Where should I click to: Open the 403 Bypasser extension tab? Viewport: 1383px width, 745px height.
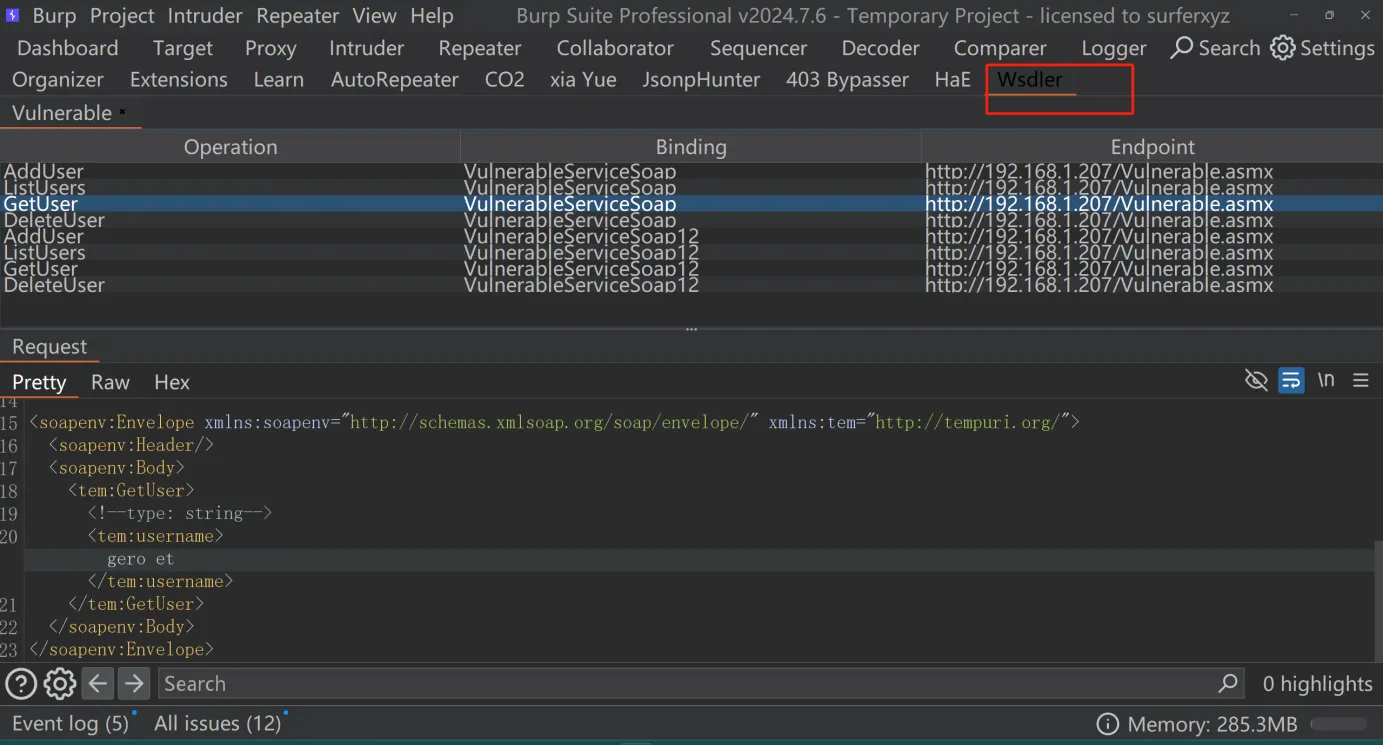click(x=848, y=79)
